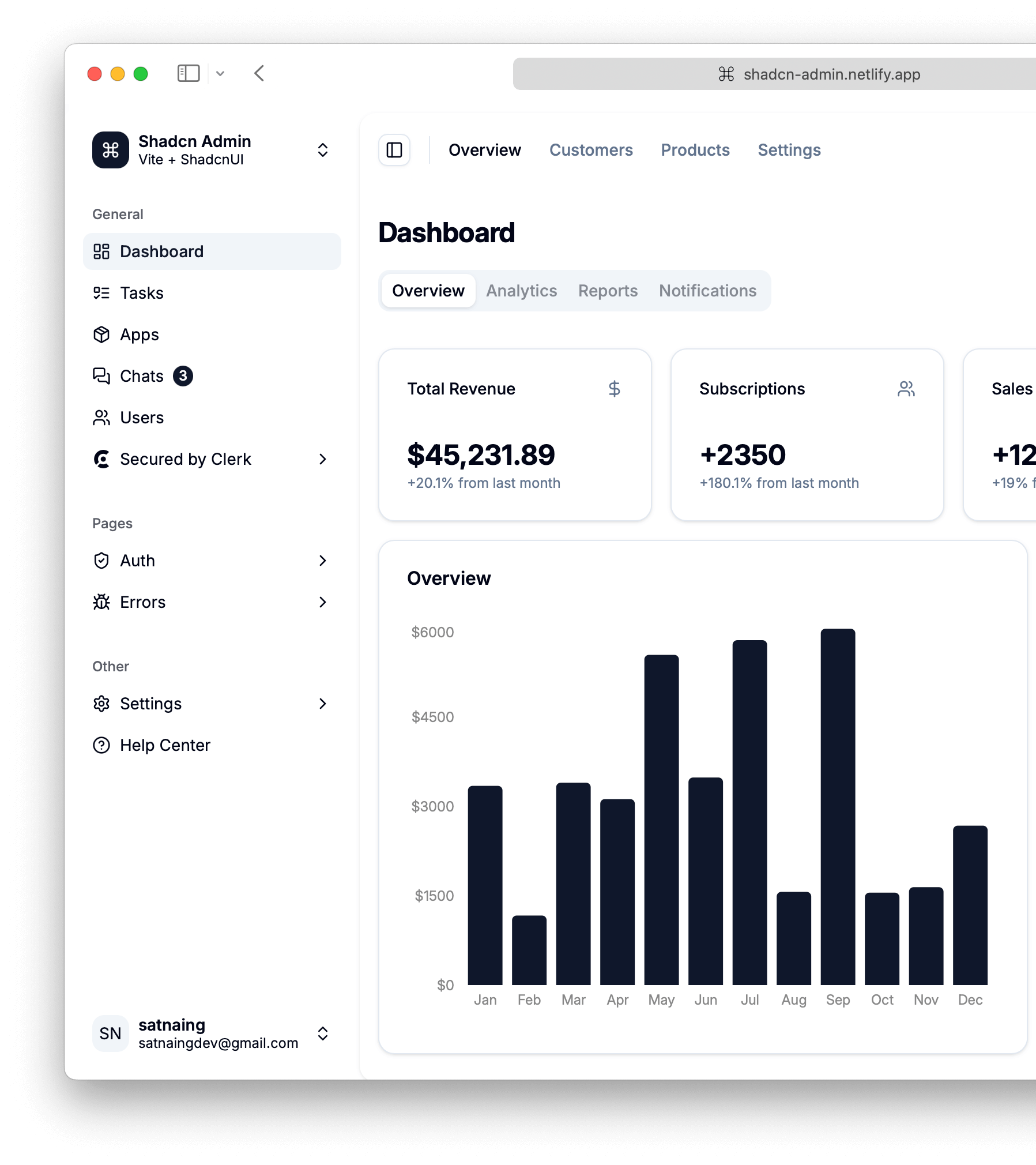The image size is (1036, 1165).
Task: Click the unread count badge on Chats
Action: [182, 376]
